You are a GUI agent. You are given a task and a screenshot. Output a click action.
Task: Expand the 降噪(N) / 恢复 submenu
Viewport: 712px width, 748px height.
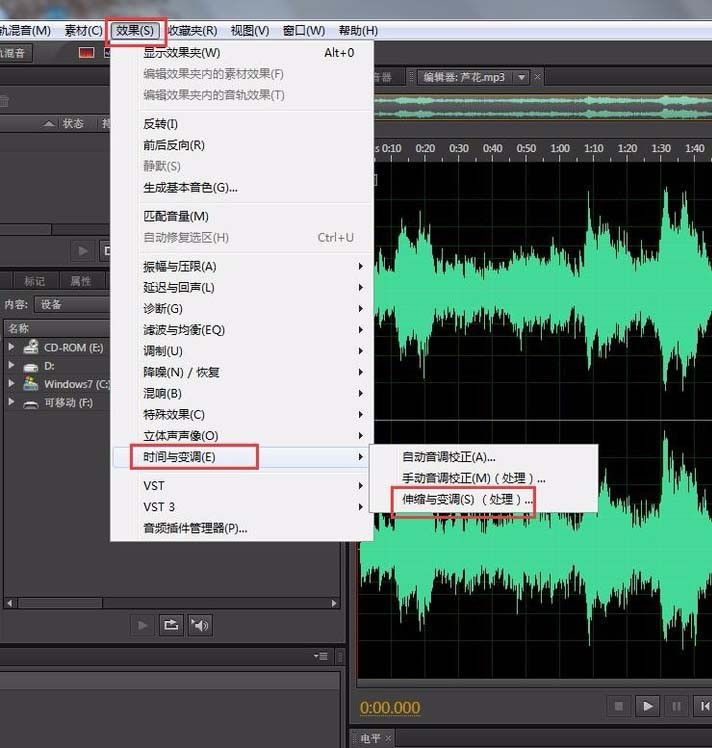242,372
